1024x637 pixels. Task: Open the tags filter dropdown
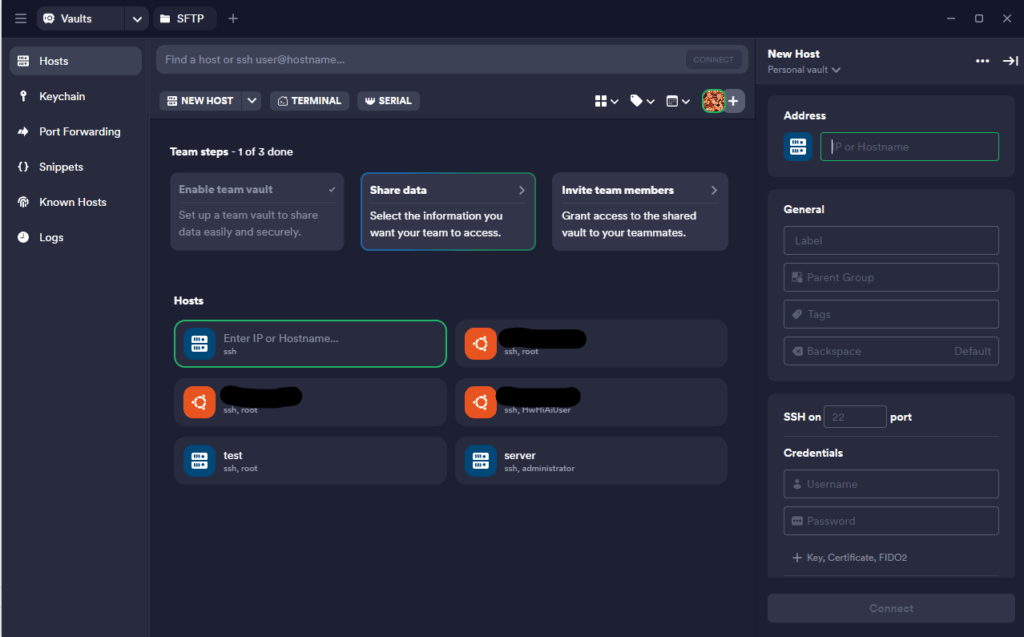coord(642,101)
